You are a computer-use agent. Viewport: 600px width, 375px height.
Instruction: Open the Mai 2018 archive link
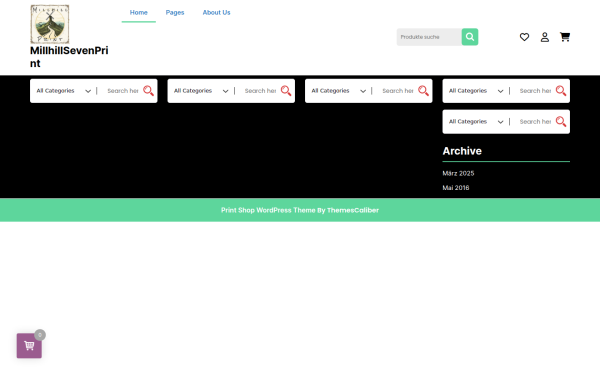click(x=456, y=188)
